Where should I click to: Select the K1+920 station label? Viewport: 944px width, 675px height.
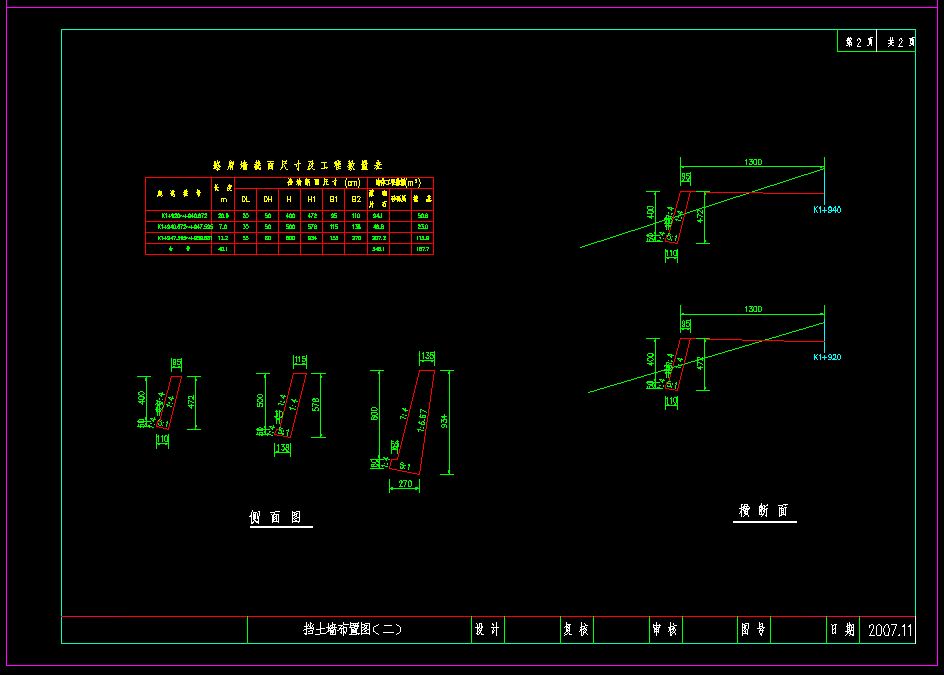(827, 357)
